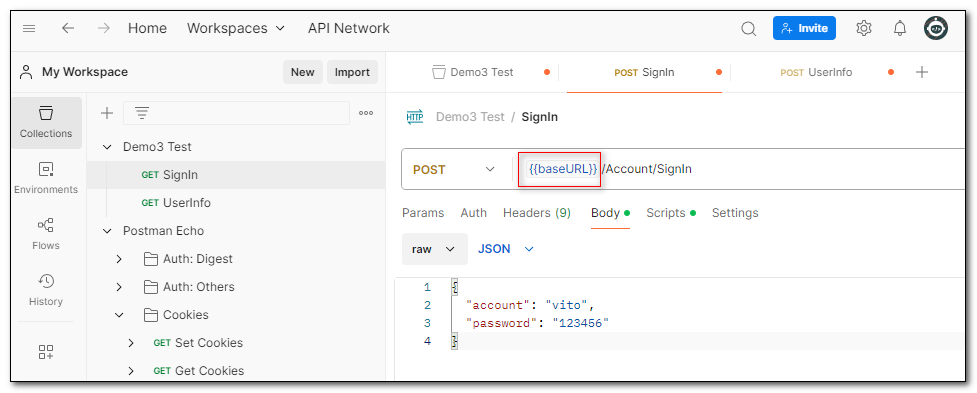Switch to the POST SignIn tab

(x=644, y=72)
